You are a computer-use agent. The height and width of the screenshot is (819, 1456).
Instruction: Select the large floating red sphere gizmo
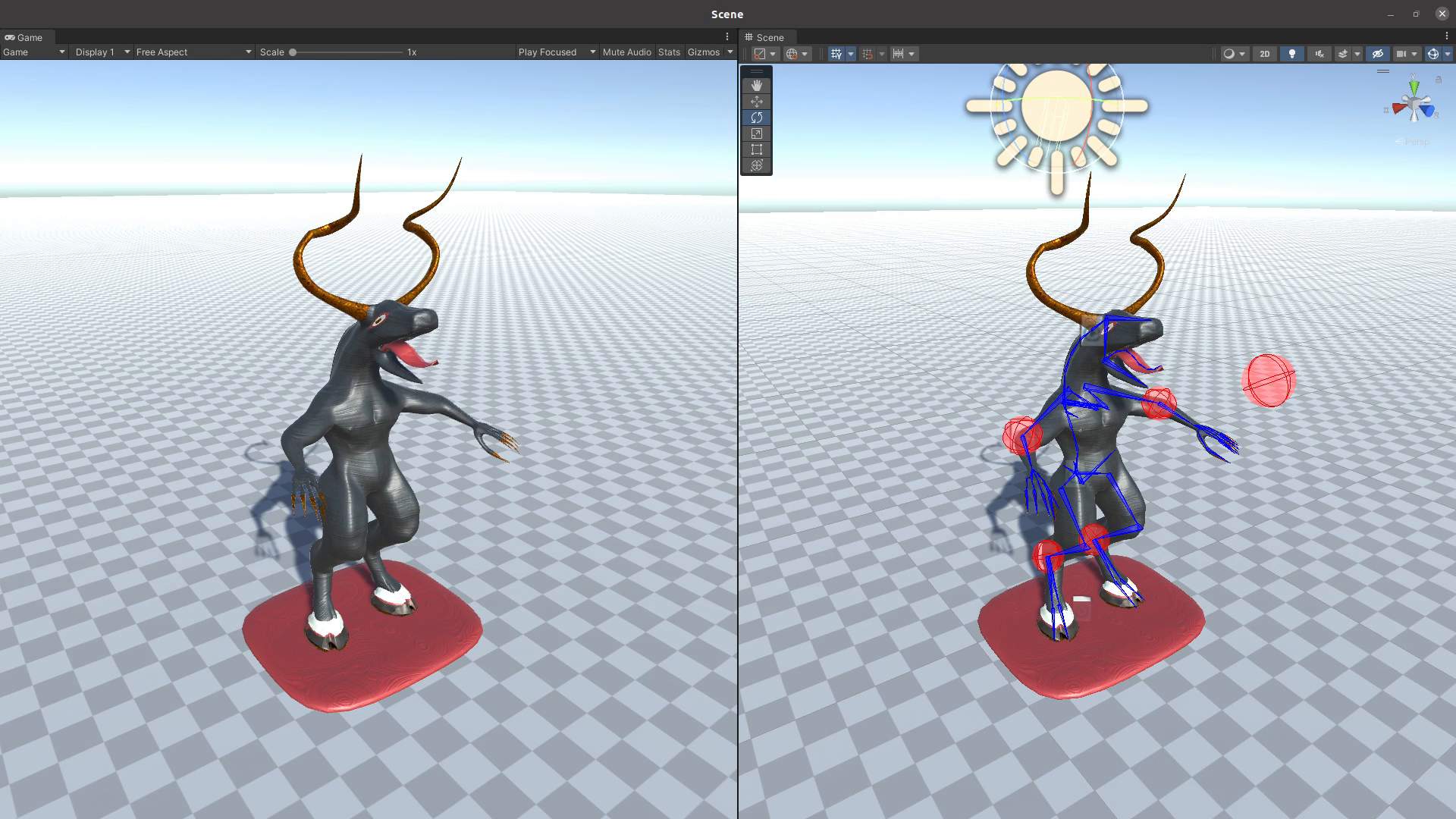tap(1269, 381)
